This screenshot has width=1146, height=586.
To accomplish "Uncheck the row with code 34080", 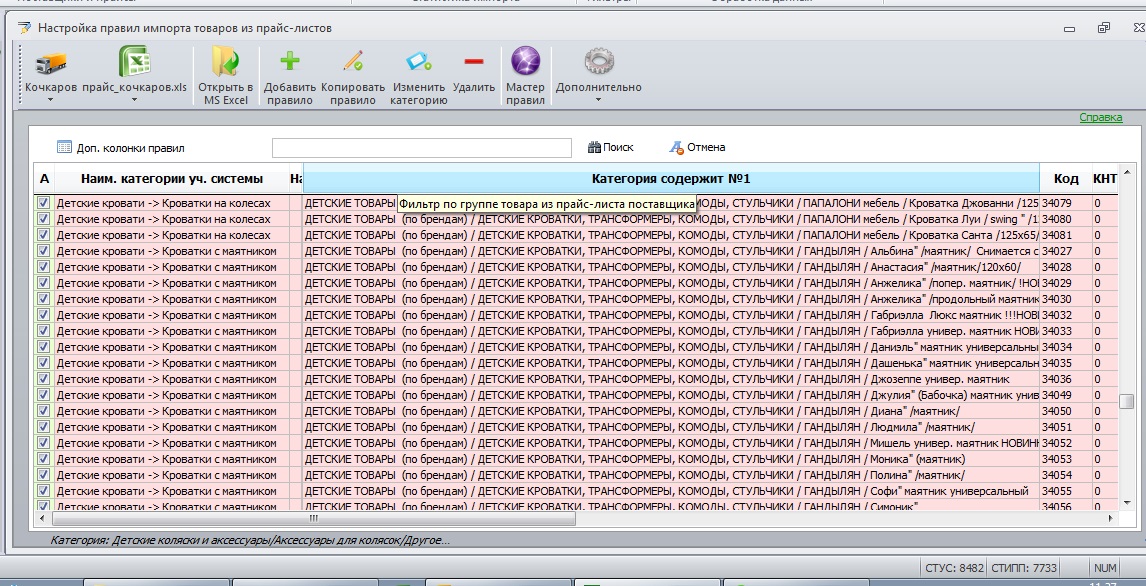I will click(x=43, y=218).
